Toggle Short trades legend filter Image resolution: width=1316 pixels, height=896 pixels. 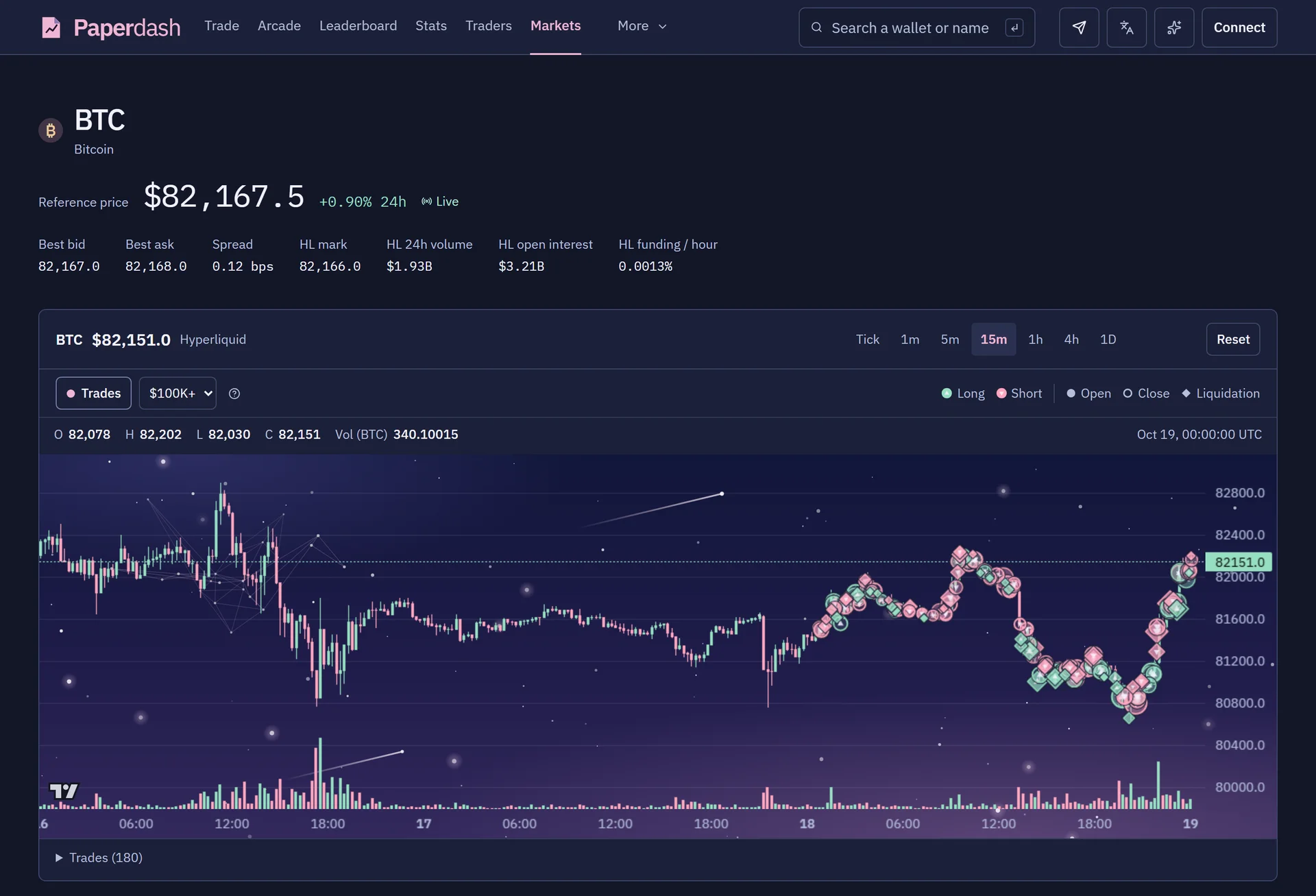1019,393
